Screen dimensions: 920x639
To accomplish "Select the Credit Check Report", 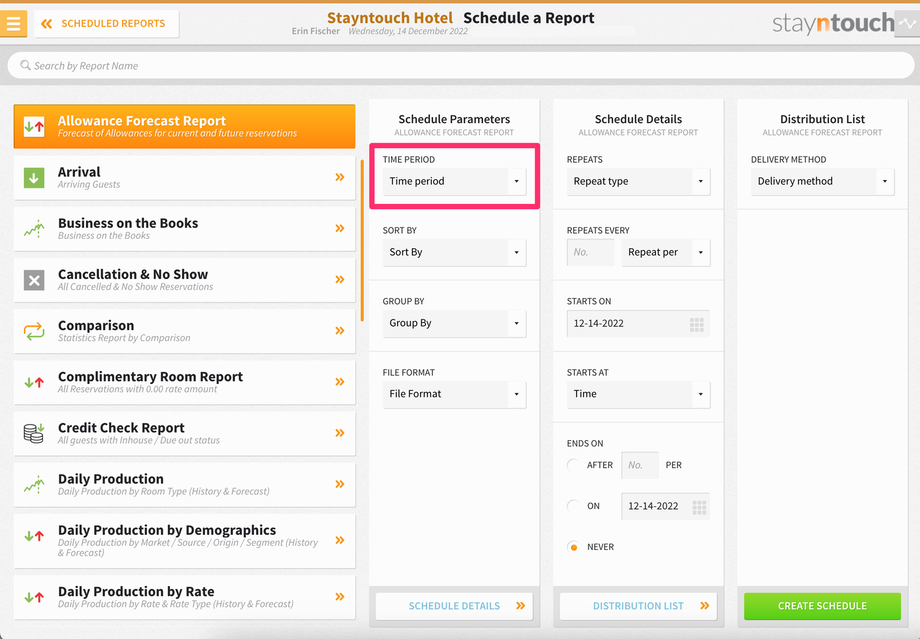I will click(184, 434).
